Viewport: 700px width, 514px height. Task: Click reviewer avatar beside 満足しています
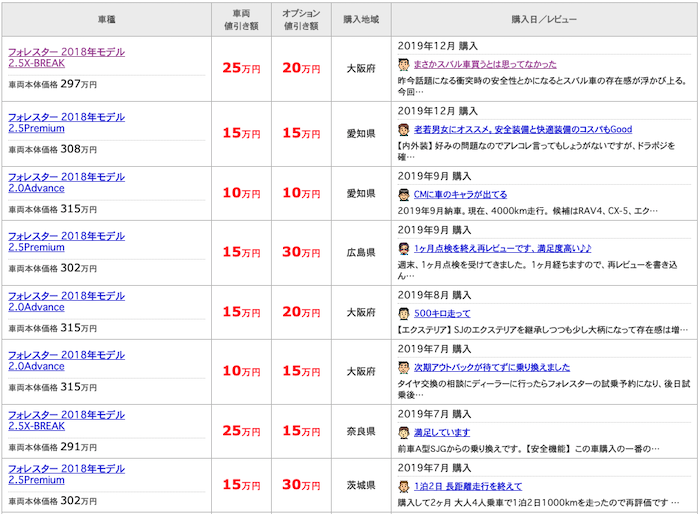[x=404, y=432]
